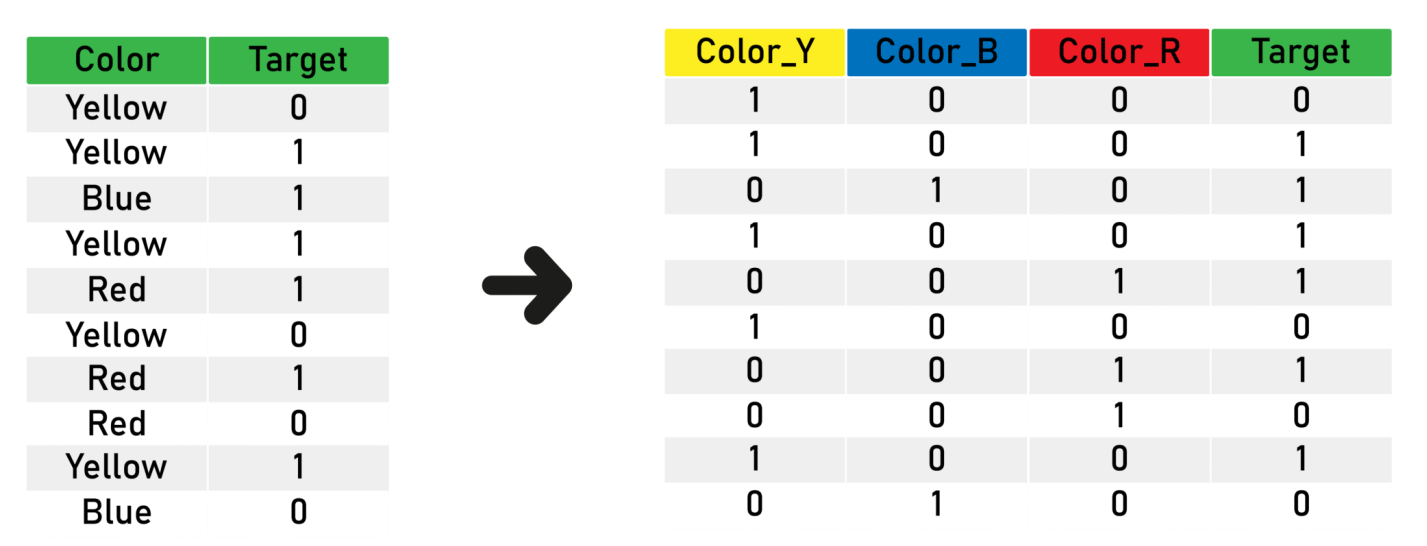Click the first Red cell in Color column
This screenshot has width=1427, height=546.
pyautogui.click(x=117, y=289)
